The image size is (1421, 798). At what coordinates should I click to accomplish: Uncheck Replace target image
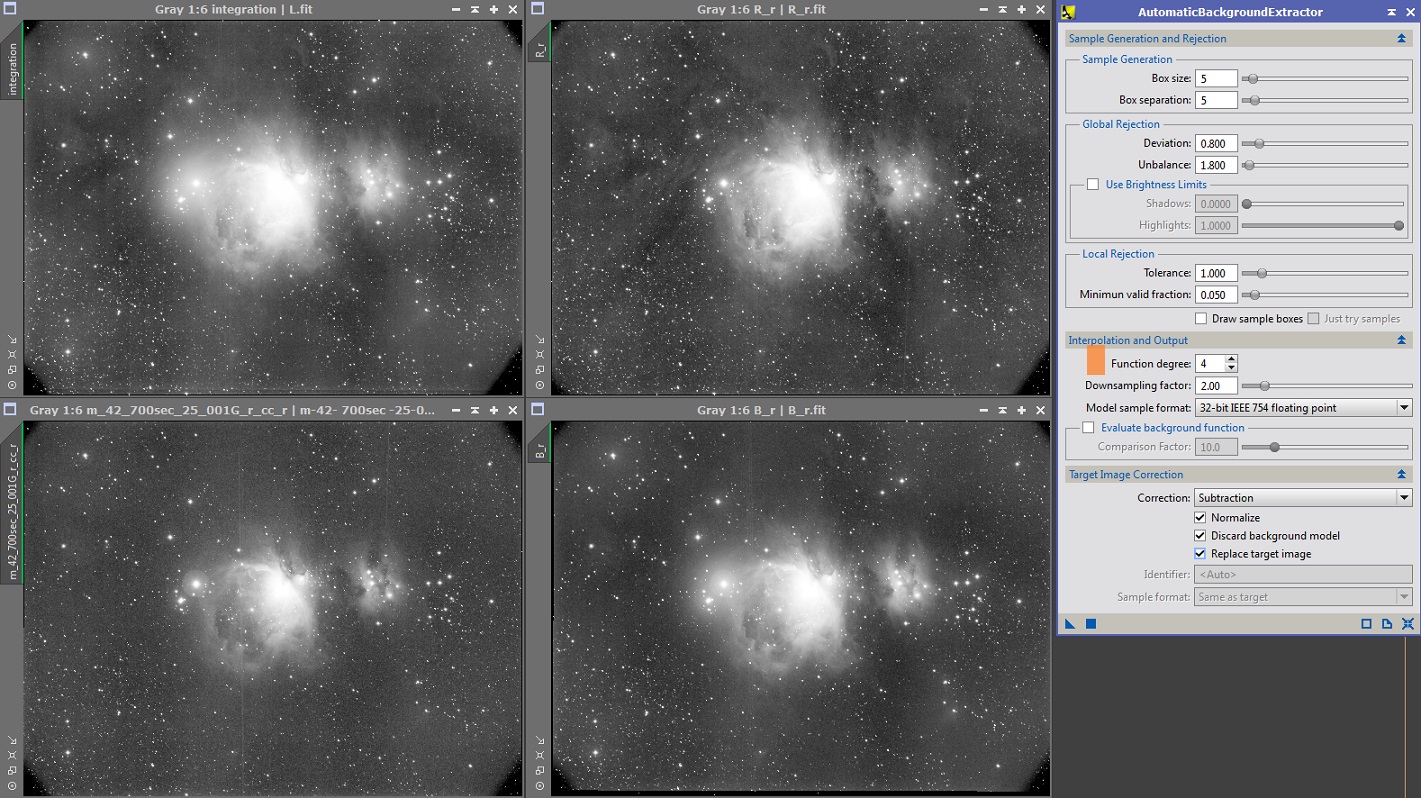pyautogui.click(x=1201, y=554)
